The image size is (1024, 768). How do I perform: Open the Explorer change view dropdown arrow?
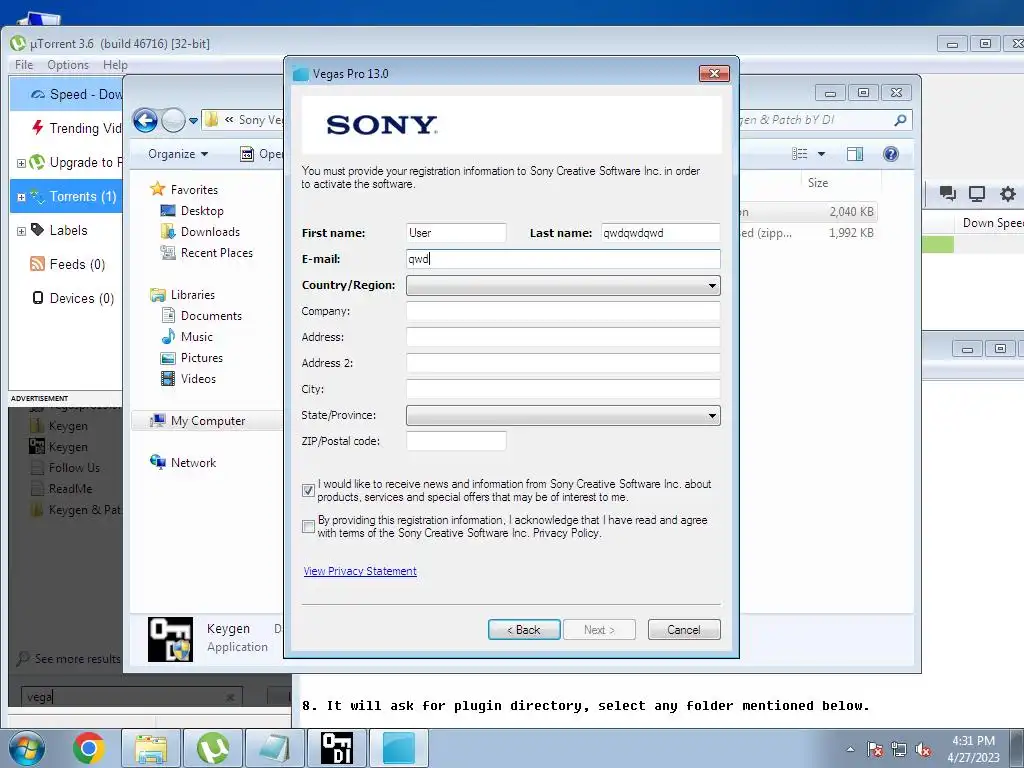pyautogui.click(x=822, y=154)
